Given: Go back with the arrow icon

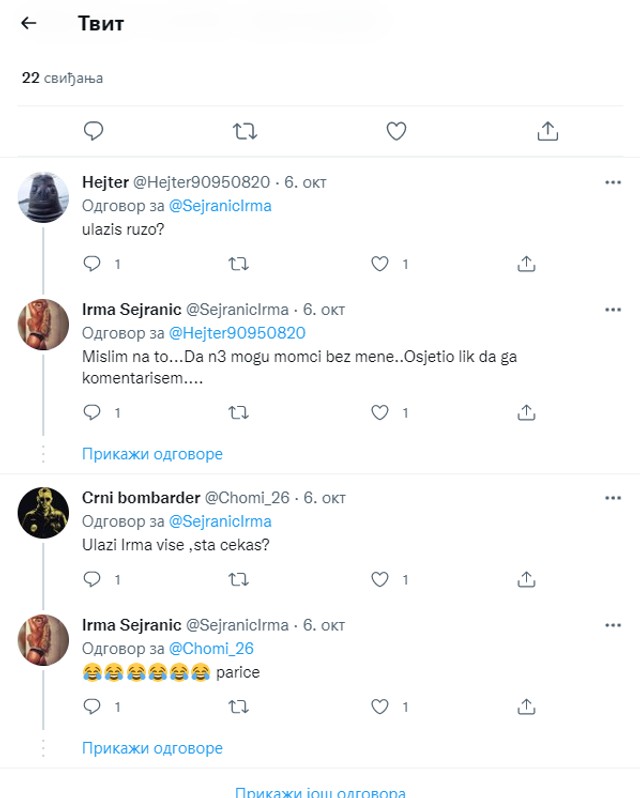Looking at the screenshot, I should coord(29,23).
